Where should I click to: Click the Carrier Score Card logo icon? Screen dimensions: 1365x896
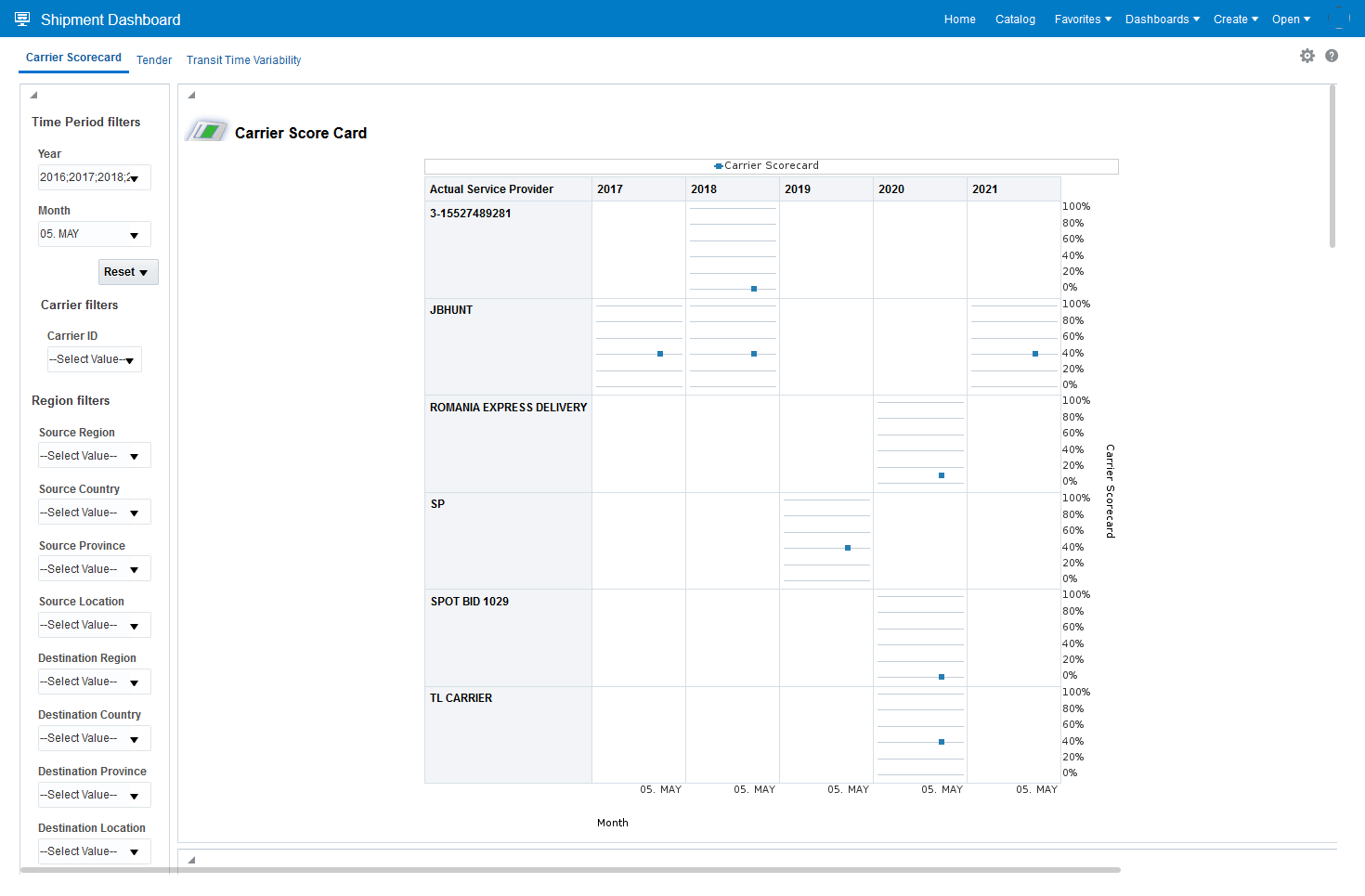pos(207,131)
